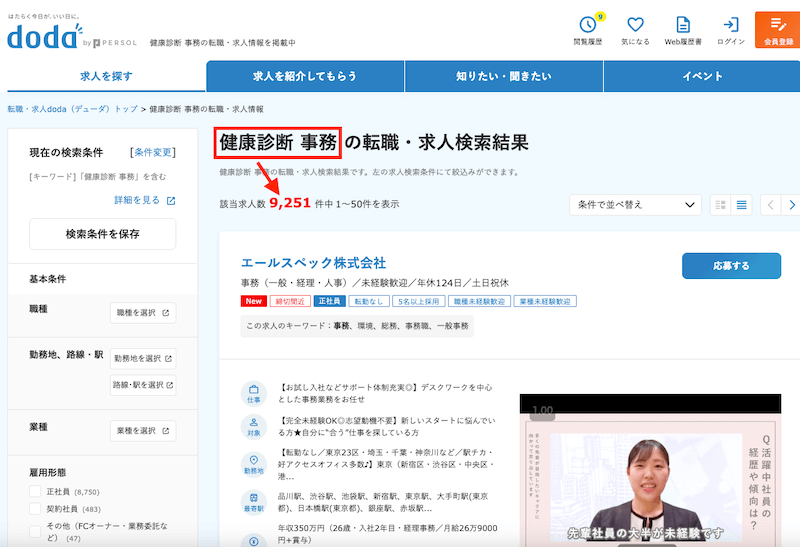The image size is (800, 547).
Task: Click the 詳細を見る link
Action: tap(137, 200)
